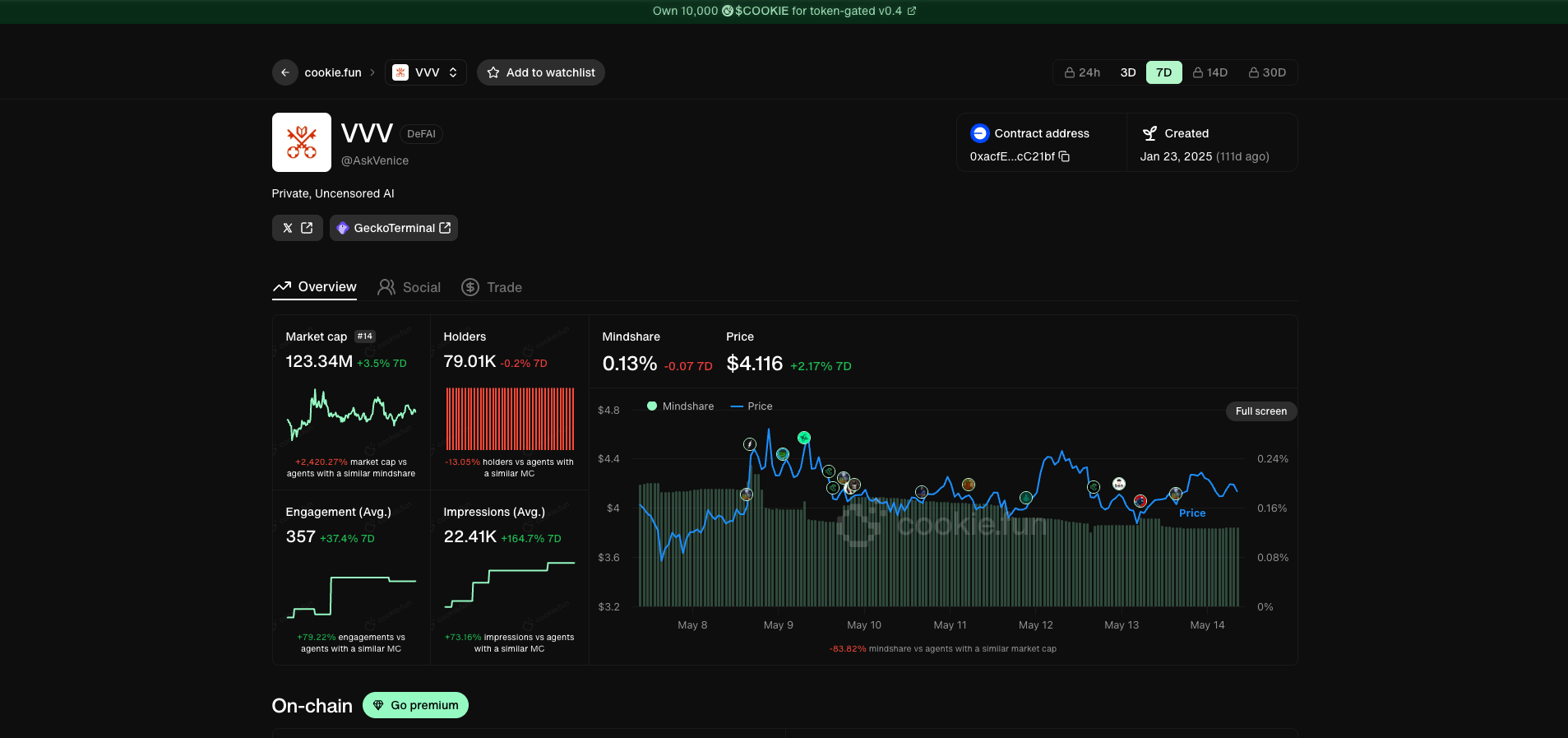Click the blue Base chain icon
The image size is (1568, 738).
point(979,133)
